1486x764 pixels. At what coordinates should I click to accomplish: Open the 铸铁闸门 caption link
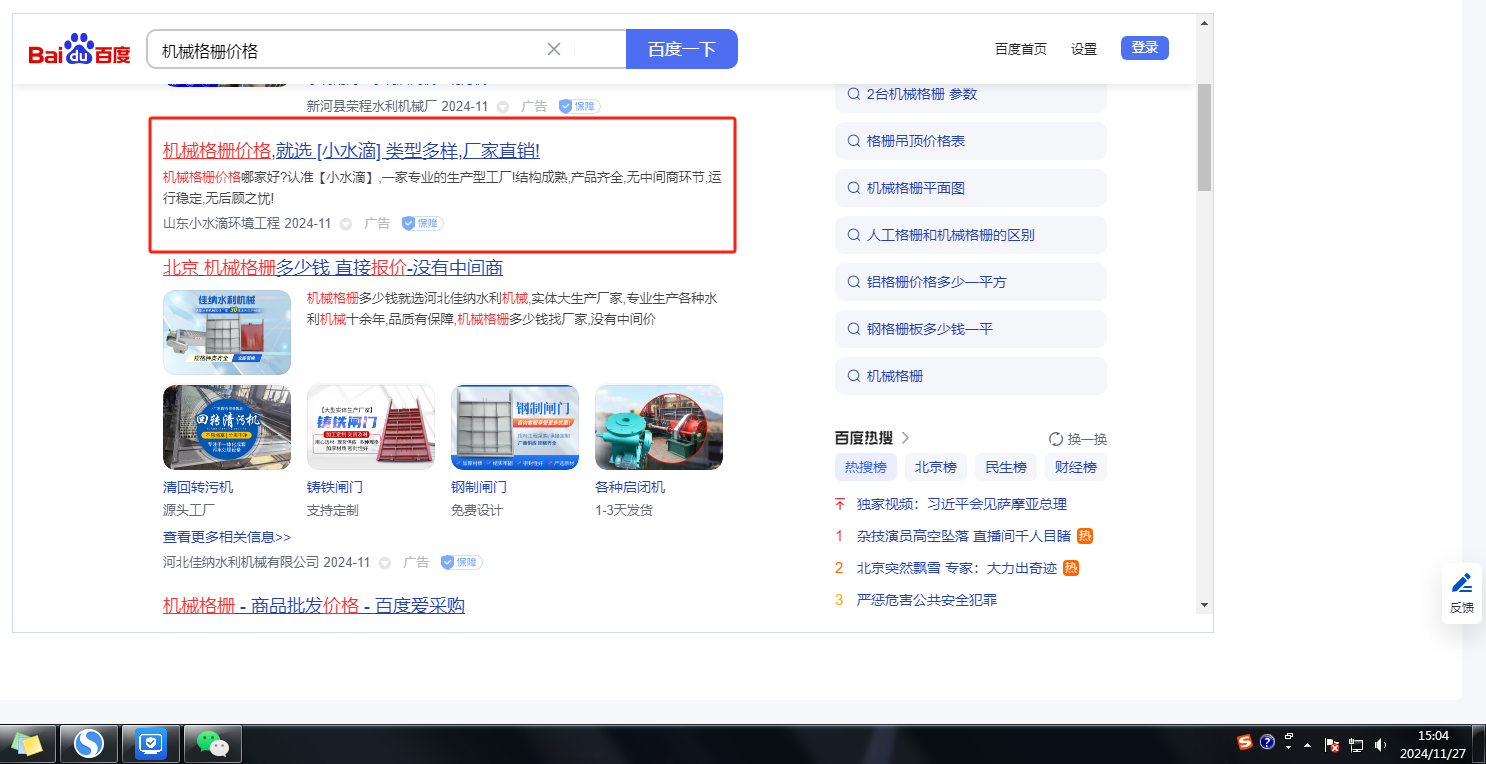(335, 487)
